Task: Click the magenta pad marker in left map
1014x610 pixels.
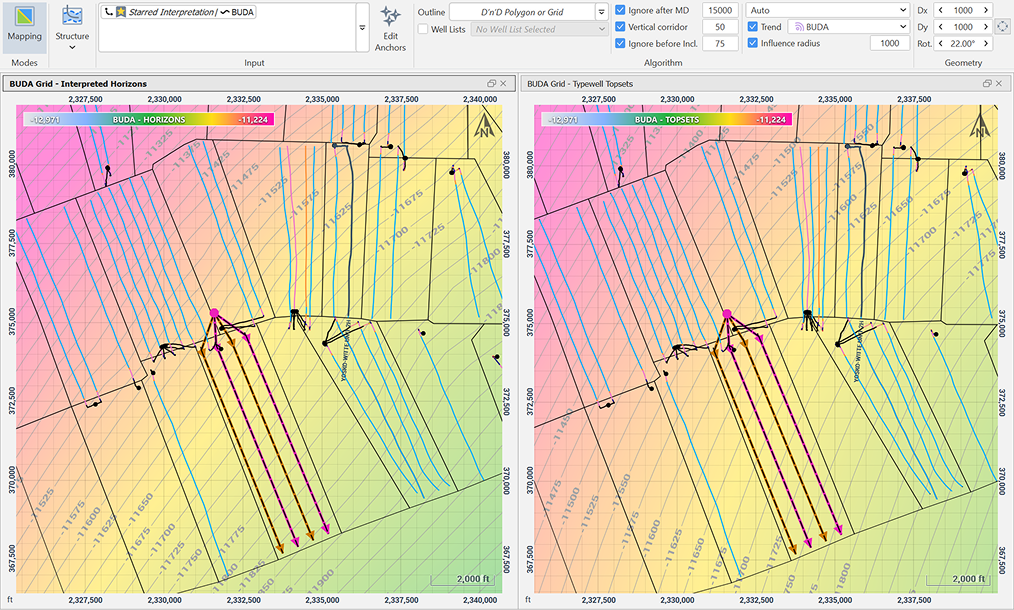Action: click(x=214, y=313)
